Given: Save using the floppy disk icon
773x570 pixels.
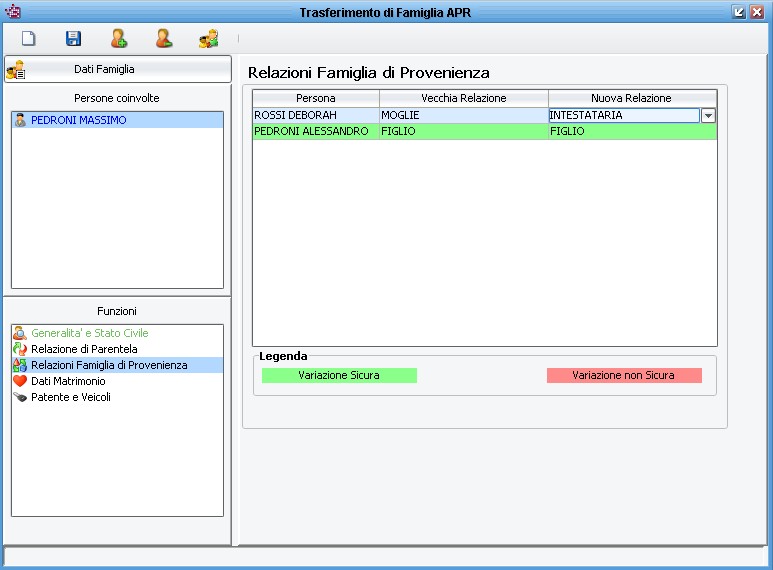Looking at the screenshot, I should point(73,38).
